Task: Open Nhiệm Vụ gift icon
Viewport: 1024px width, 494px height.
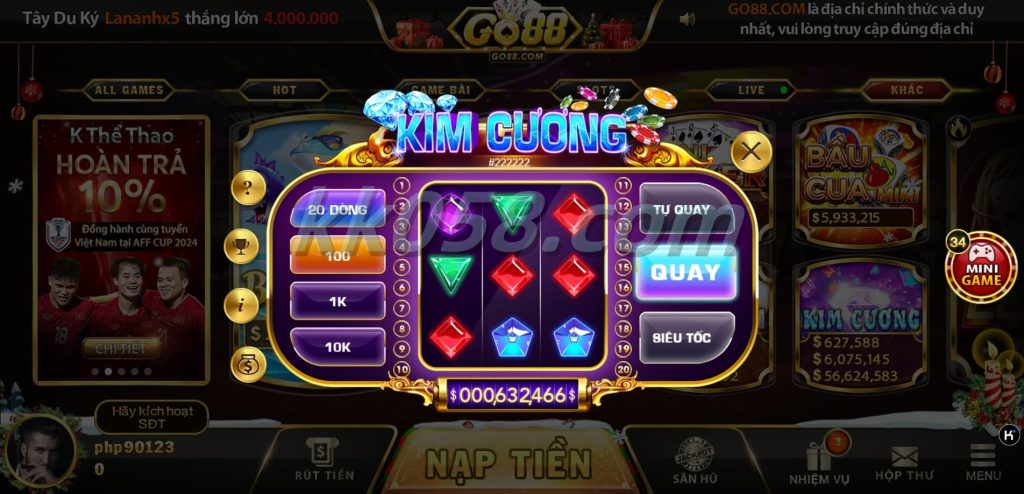Action: click(x=820, y=460)
